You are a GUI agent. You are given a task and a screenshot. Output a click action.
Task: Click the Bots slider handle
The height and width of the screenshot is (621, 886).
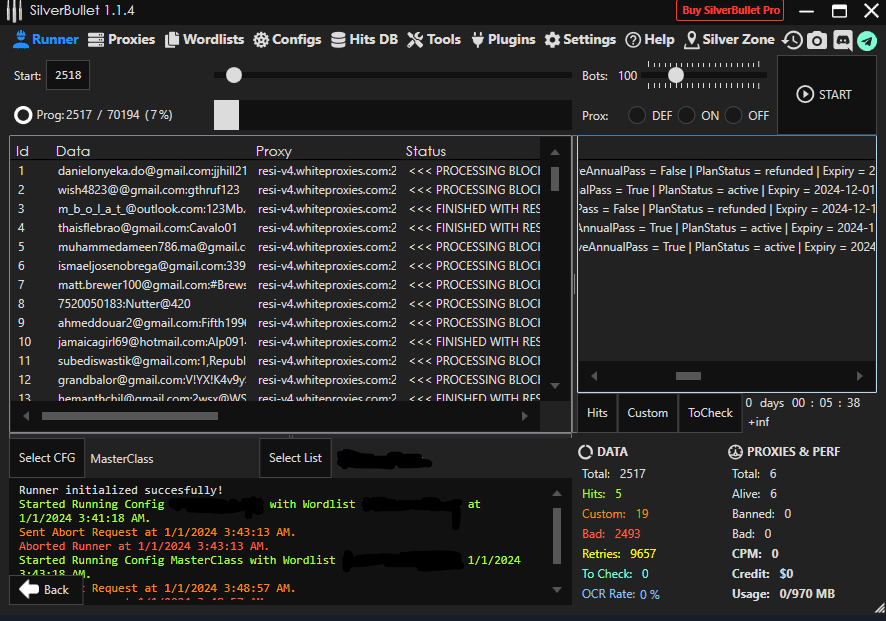pos(676,75)
